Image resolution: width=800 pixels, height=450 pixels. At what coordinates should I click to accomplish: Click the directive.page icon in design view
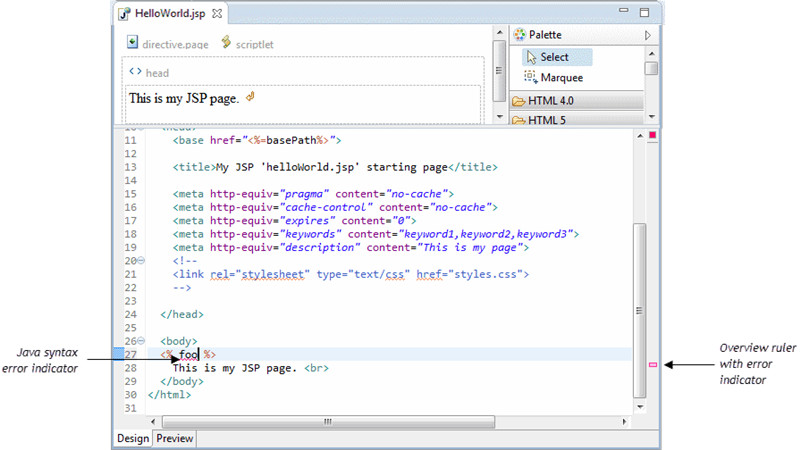133,42
